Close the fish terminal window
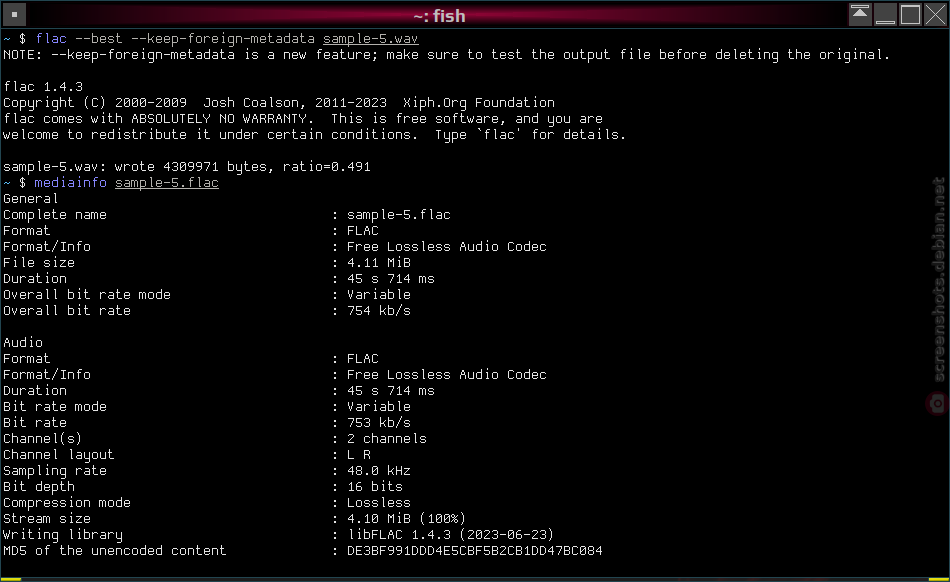950x582 pixels. click(x=935, y=14)
